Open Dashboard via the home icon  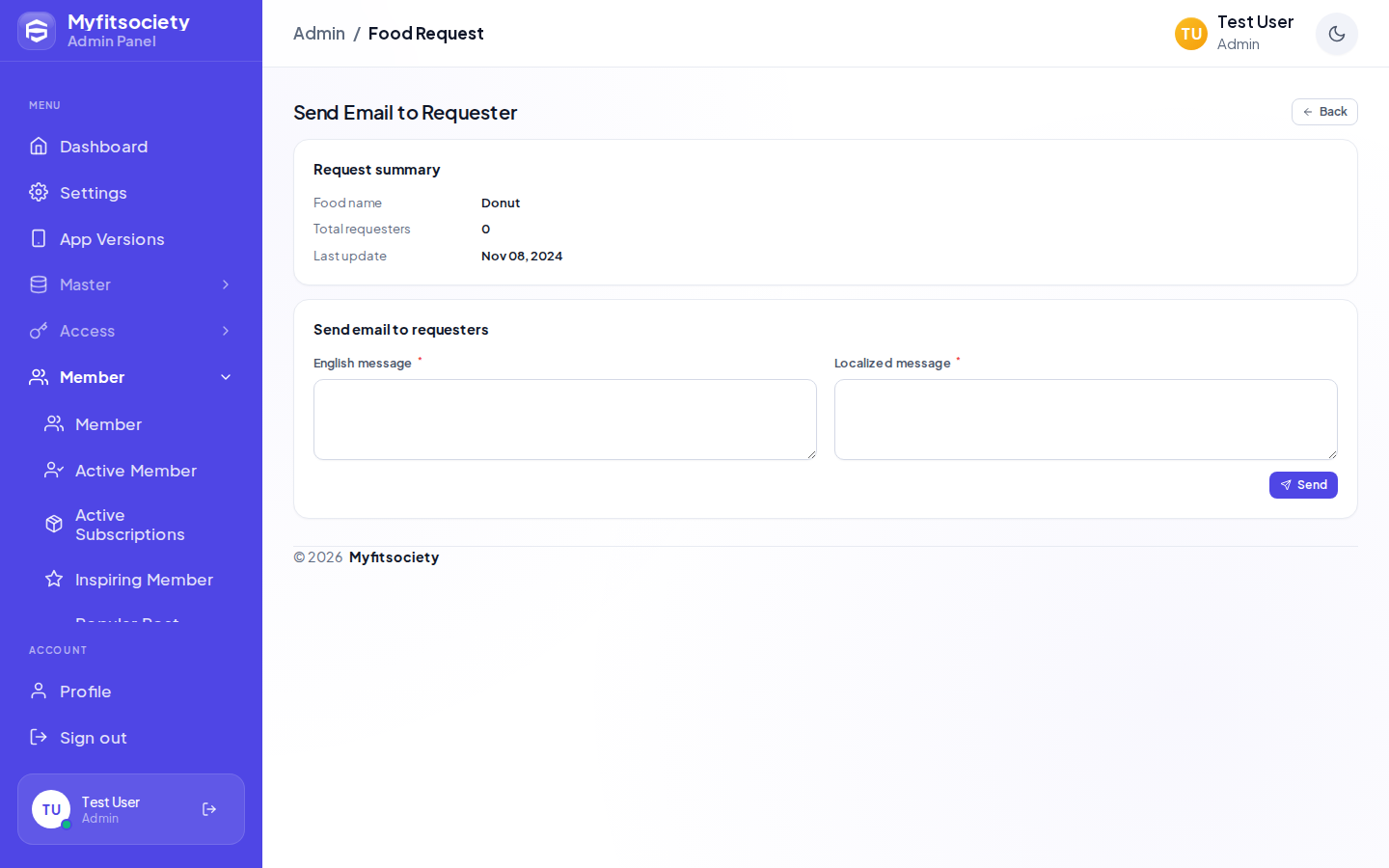click(39, 146)
